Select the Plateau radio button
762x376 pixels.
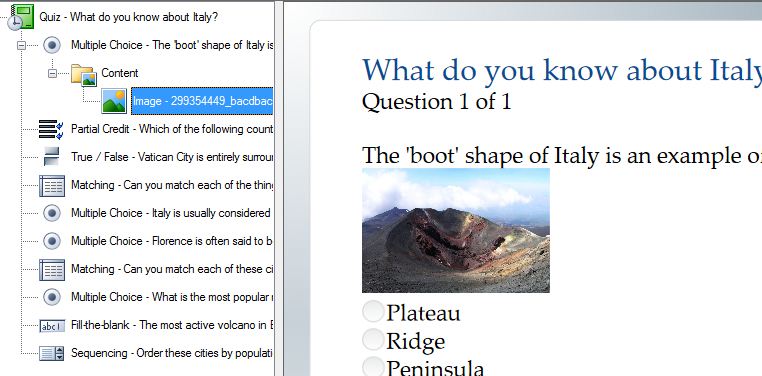tap(373, 312)
